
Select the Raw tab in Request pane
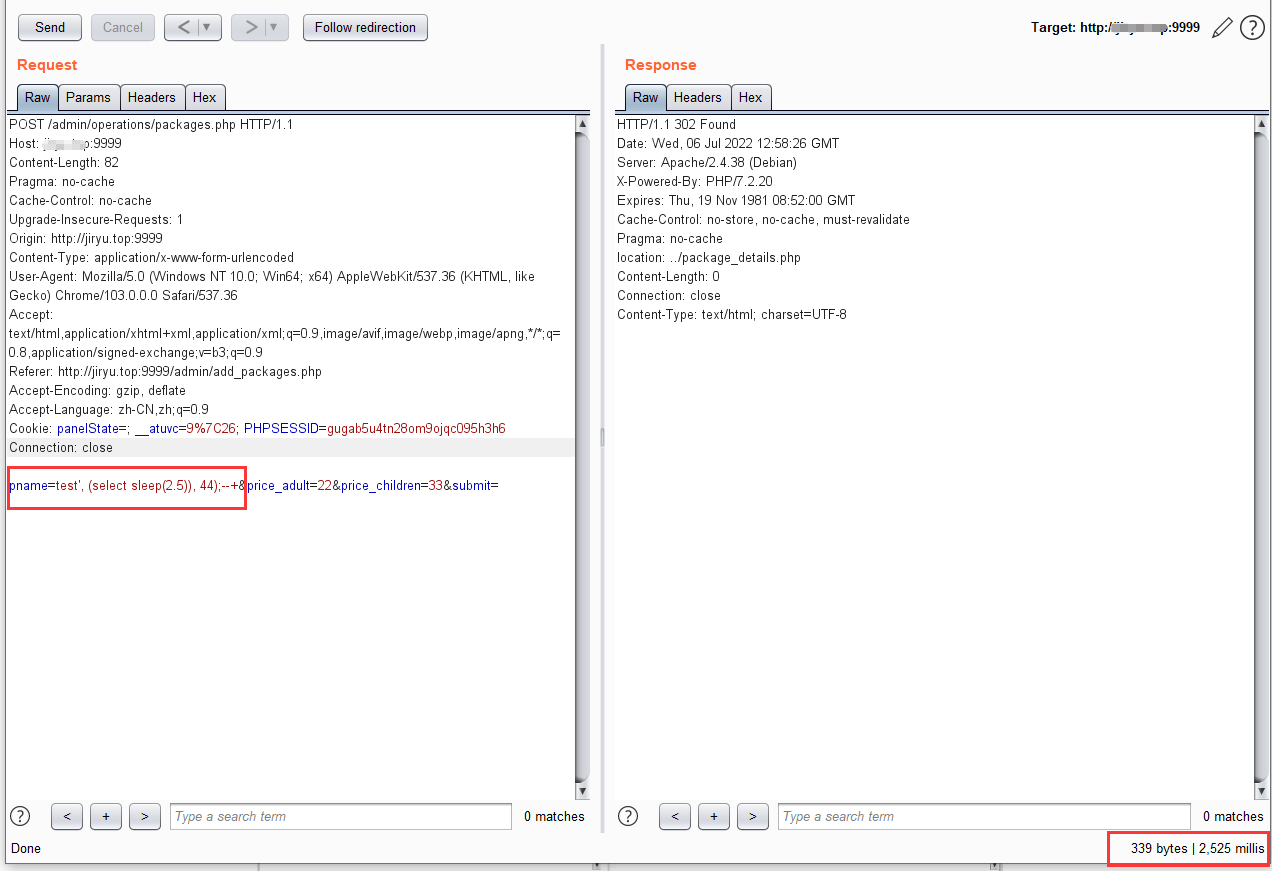[38, 97]
